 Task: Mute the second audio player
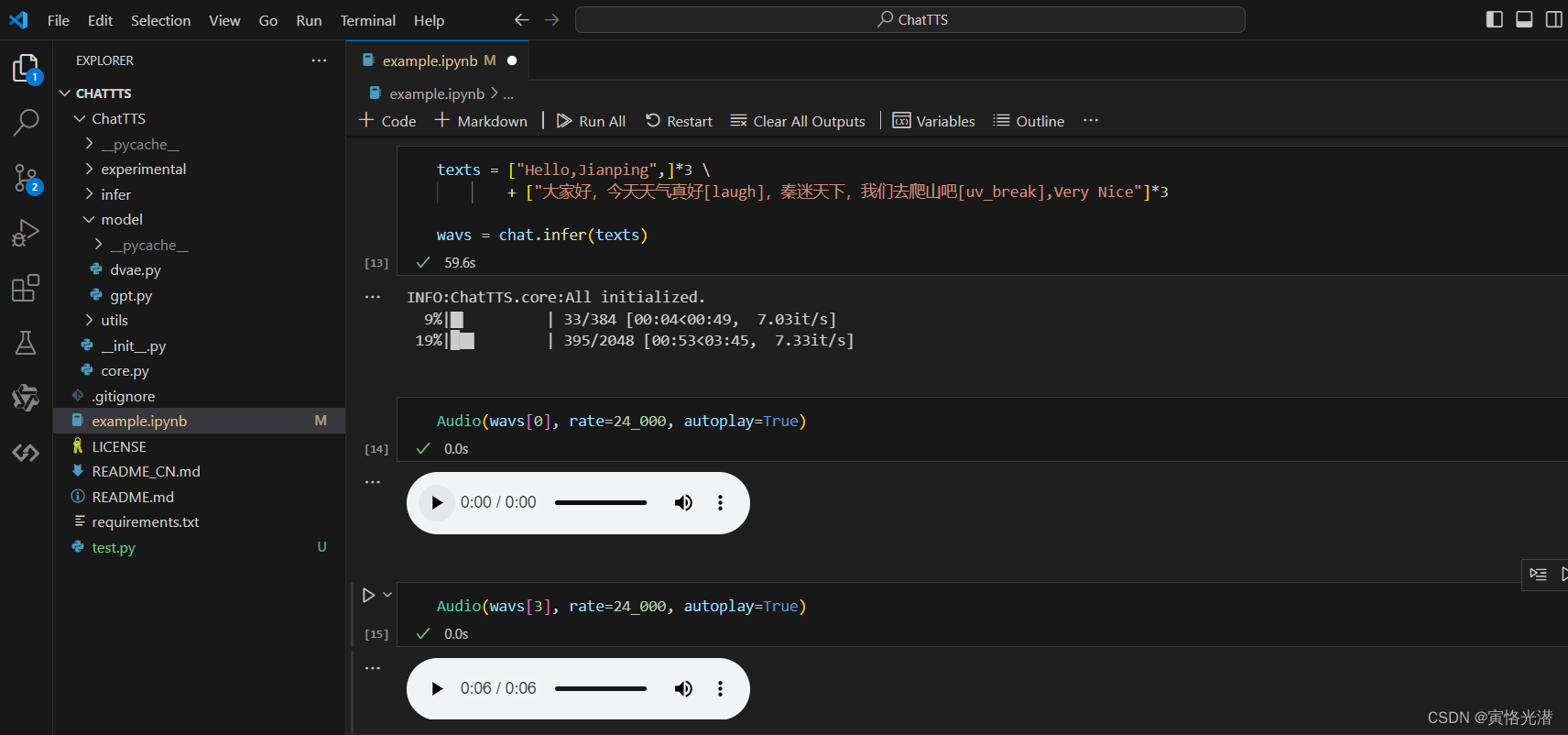[x=683, y=688]
